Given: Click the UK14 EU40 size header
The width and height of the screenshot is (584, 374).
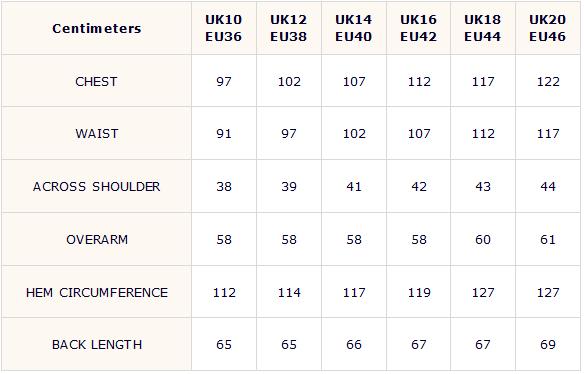Looking at the screenshot, I should tap(354, 28).
